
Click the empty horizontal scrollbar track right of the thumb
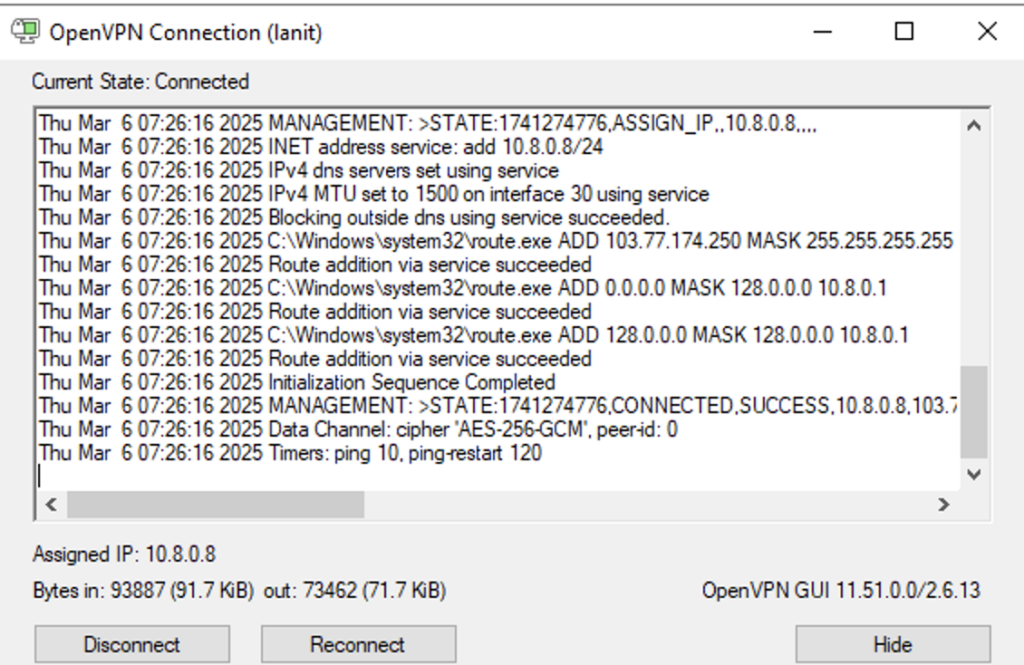pos(647,504)
